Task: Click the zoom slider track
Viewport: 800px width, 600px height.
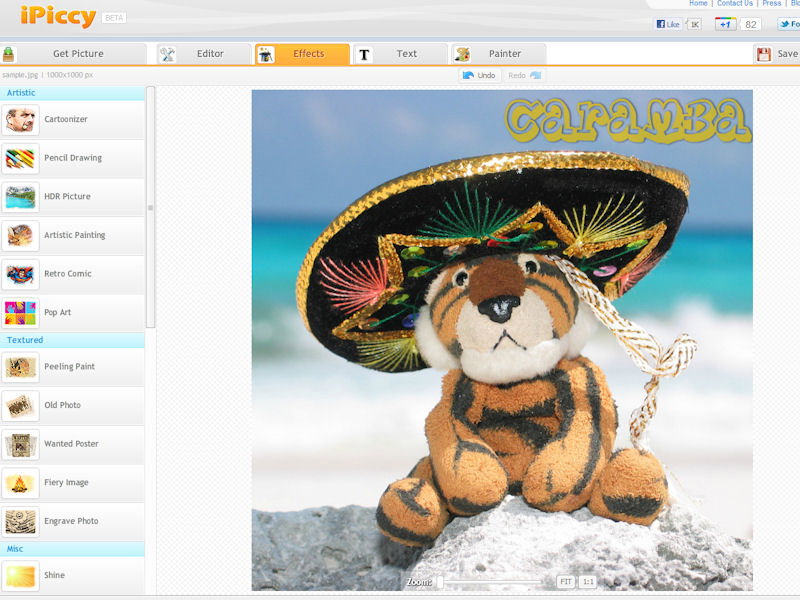Action: pyautogui.click(x=495, y=581)
